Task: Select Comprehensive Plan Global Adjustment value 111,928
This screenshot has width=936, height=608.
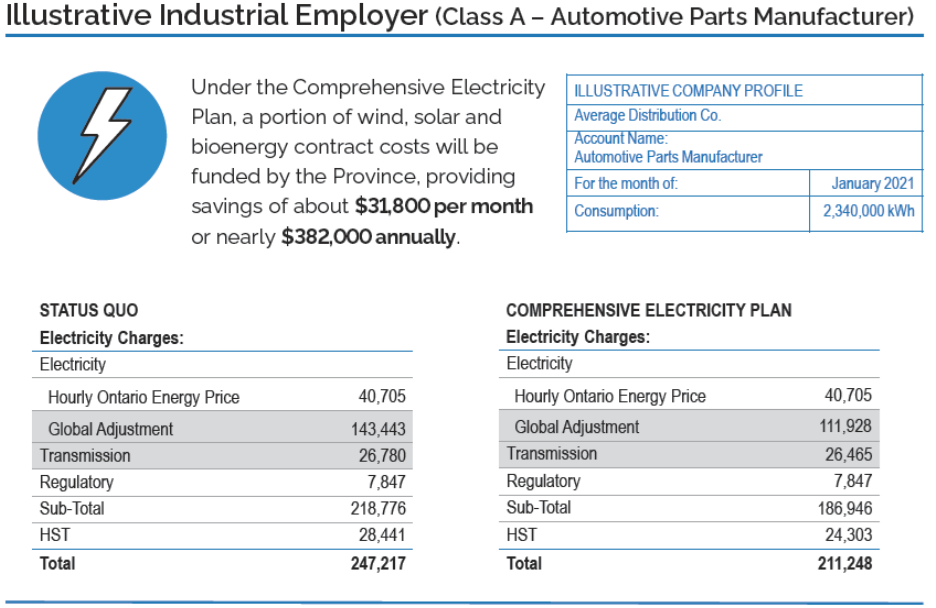Action: click(x=845, y=426)
